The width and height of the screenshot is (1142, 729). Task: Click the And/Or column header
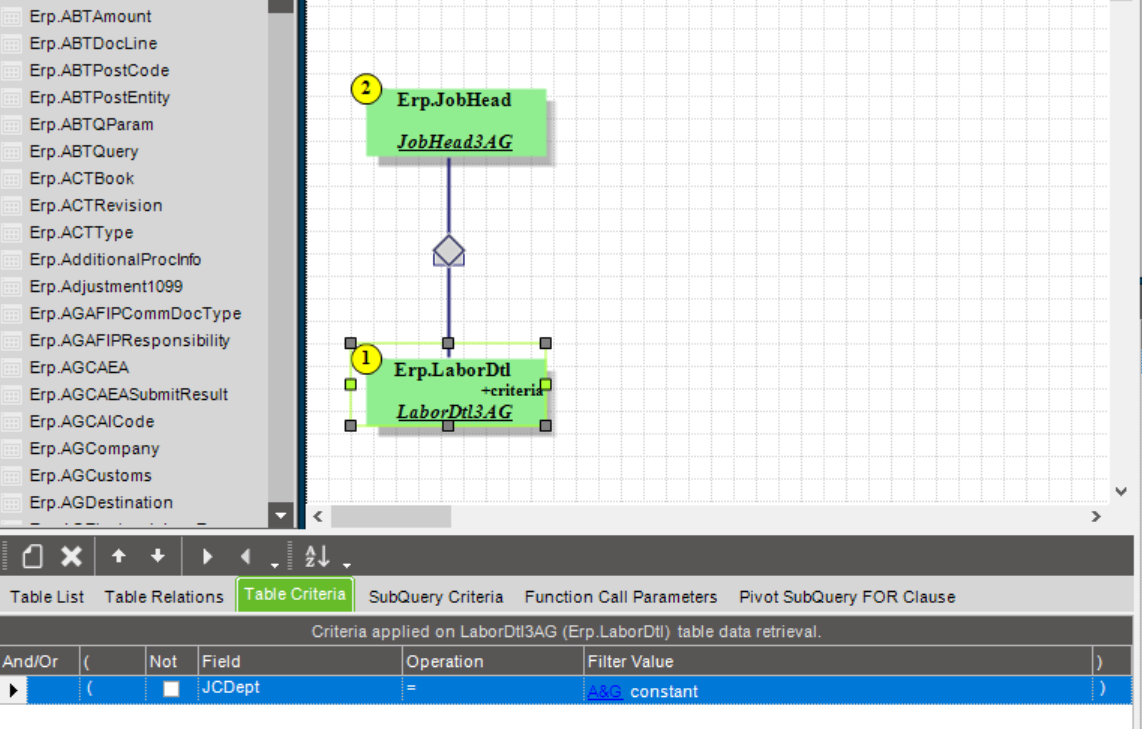point(39,661)
